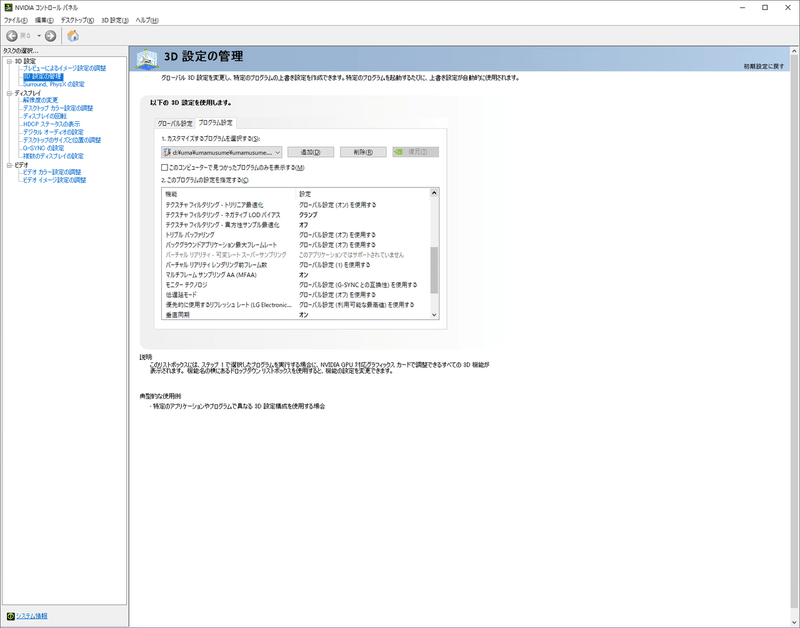800x628 pixels.
Task: Click the settings list scroll up arrow
Action: click(x=434, y=193)
